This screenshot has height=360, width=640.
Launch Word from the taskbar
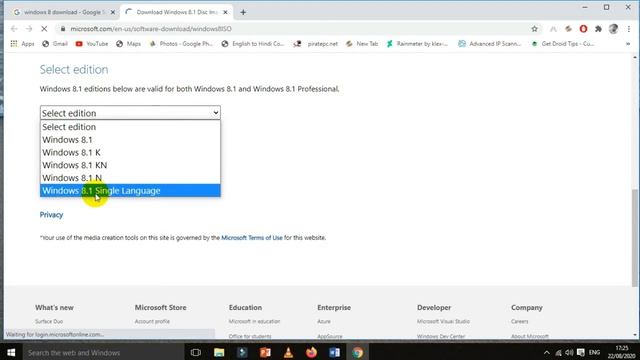coord(335,352)
